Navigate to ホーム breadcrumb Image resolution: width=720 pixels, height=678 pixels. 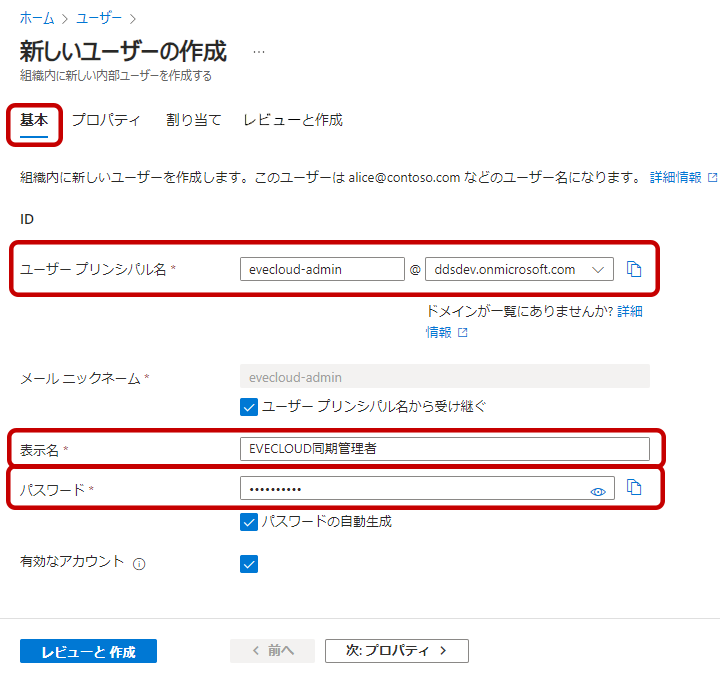[x=37, y=18]
